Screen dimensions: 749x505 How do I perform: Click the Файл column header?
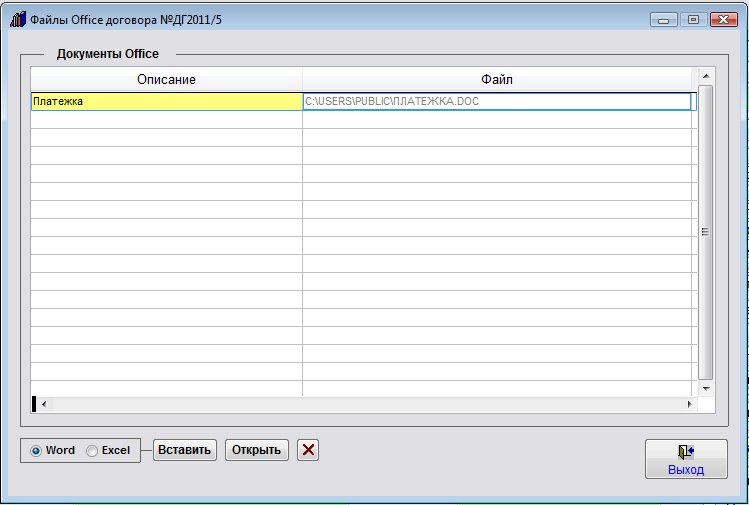coord(497,79)
